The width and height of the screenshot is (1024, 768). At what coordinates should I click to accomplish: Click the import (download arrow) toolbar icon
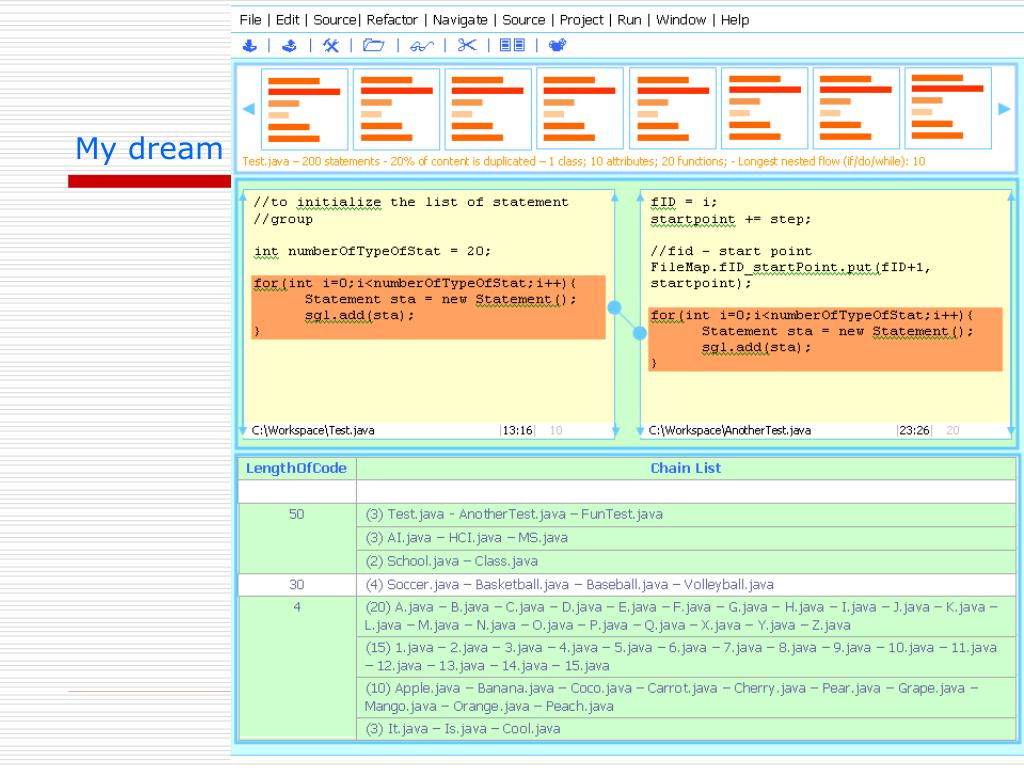tap(249, 45)
